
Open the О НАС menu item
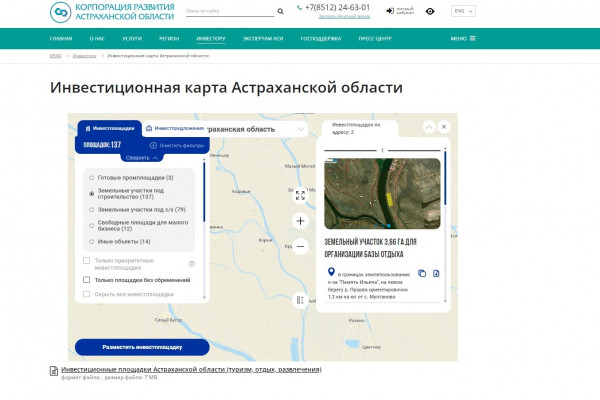pyautogui.click(x=97, y=39)
